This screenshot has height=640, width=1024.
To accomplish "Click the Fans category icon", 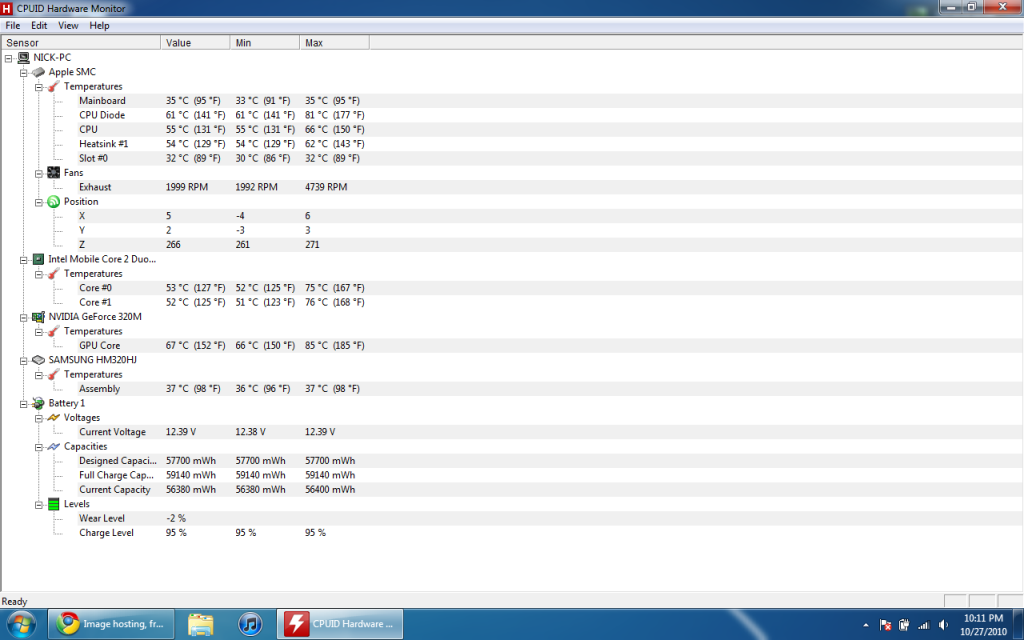I will pyautogui.click(x=54, y=172).
